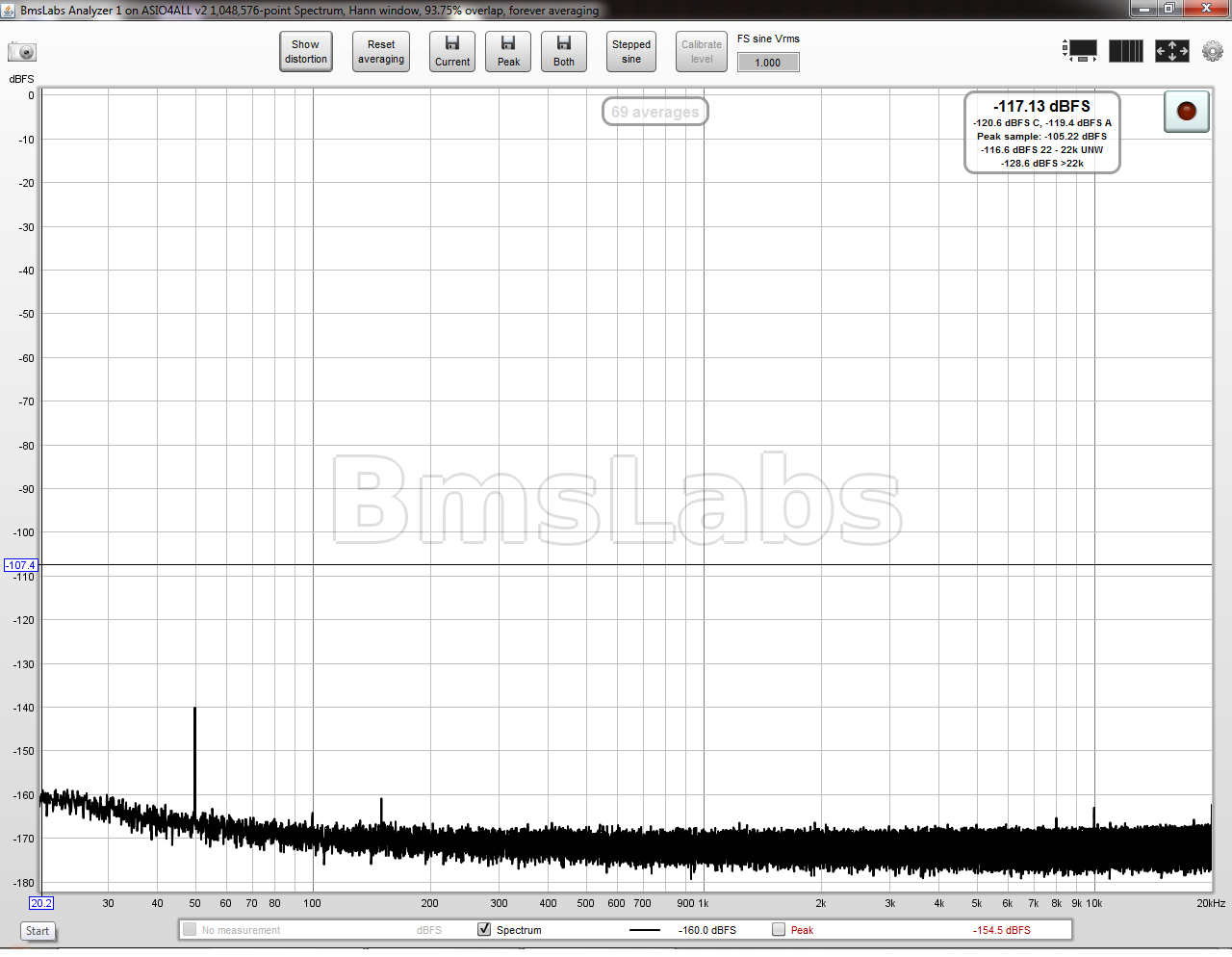This screenshot has height=957, width=1232.
Task: Click the -117.13 dBFS level readout
Action: 1041,106
